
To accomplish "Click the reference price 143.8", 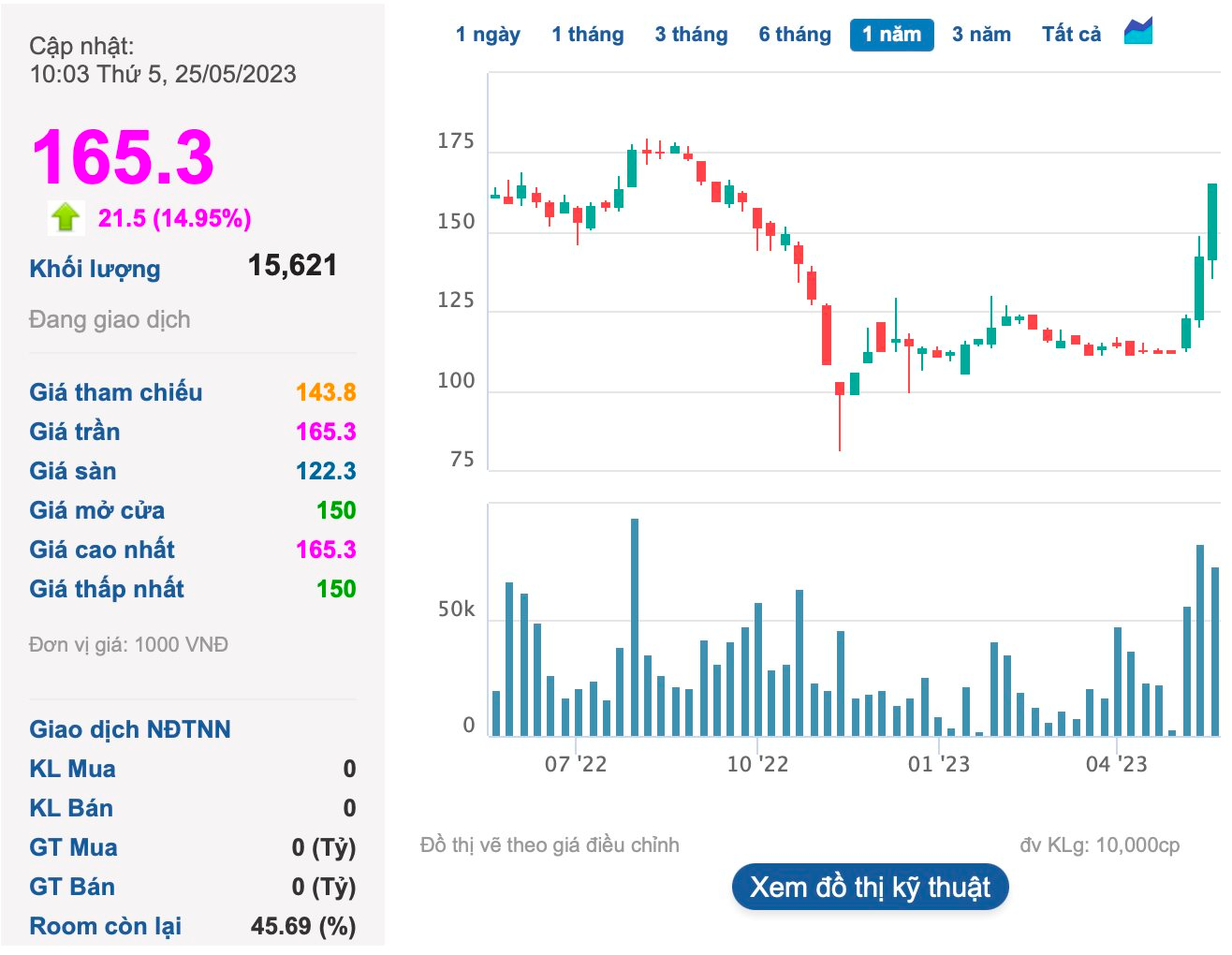I will point(326,392).
